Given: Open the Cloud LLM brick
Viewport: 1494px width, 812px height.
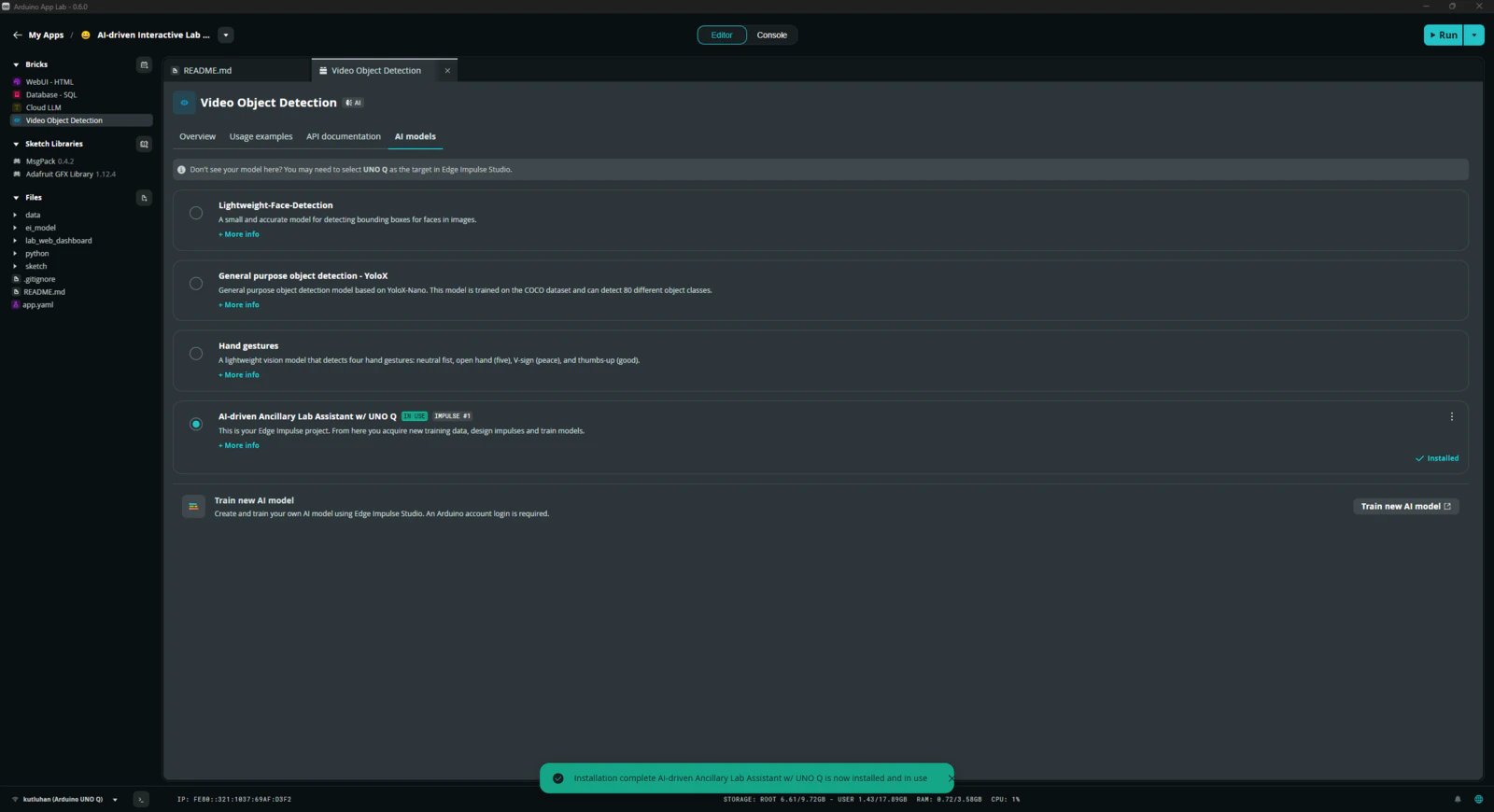Looking at the screenshot, I should click(x=82, y=107).
